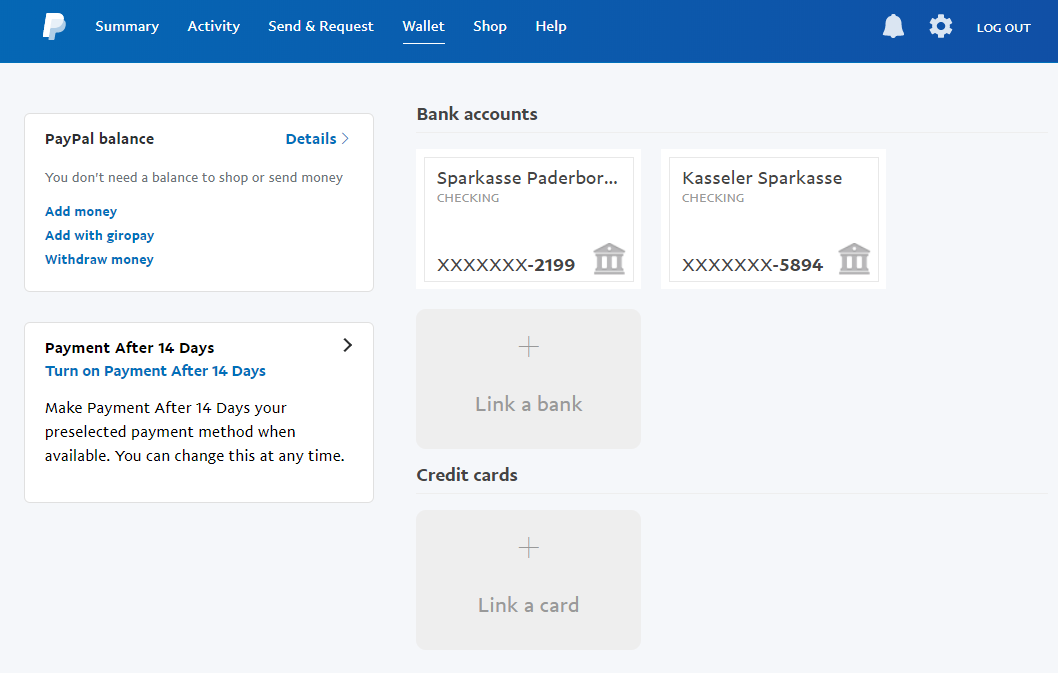This screenshot has width=1058, height=673.
Task: Open PayPal balance Details link
Action: [311, 138]
